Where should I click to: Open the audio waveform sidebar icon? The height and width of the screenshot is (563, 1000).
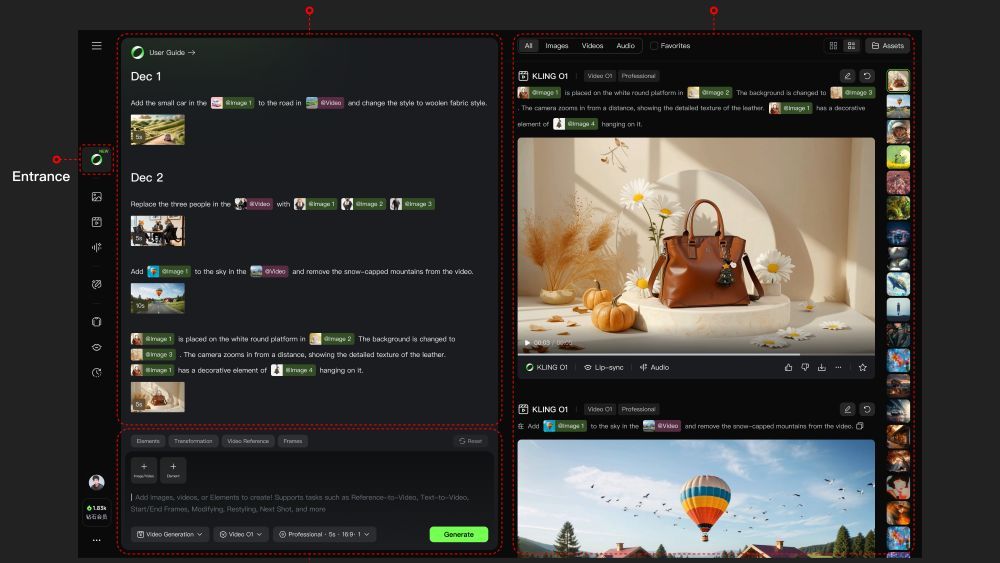click(96, 247)
